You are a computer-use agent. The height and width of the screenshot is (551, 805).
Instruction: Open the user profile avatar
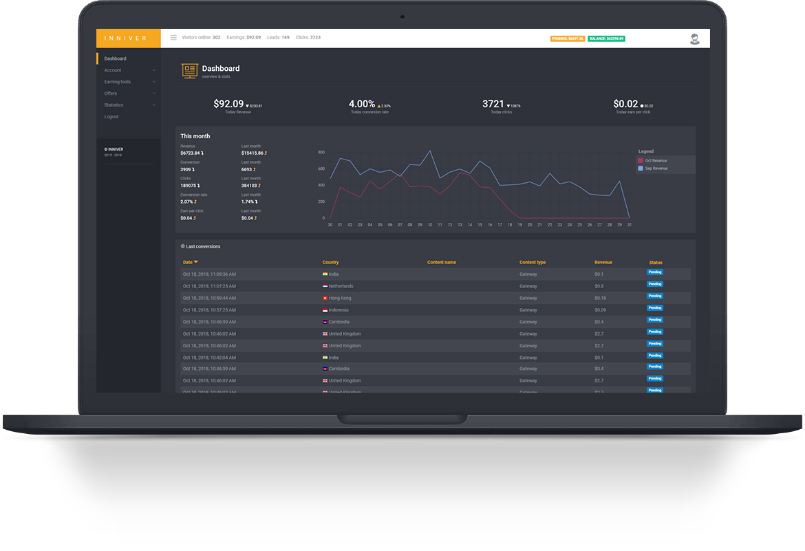tap(695, 39)
